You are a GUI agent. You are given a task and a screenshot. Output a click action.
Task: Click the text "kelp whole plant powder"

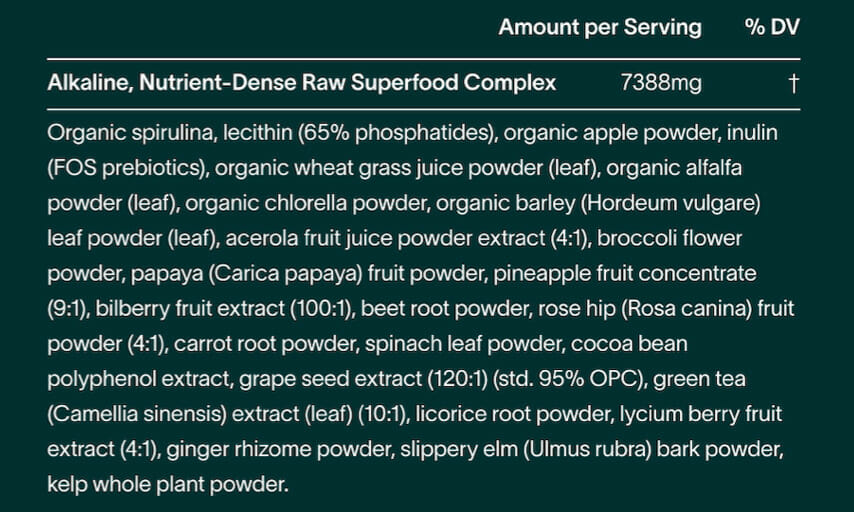(166, 484)
